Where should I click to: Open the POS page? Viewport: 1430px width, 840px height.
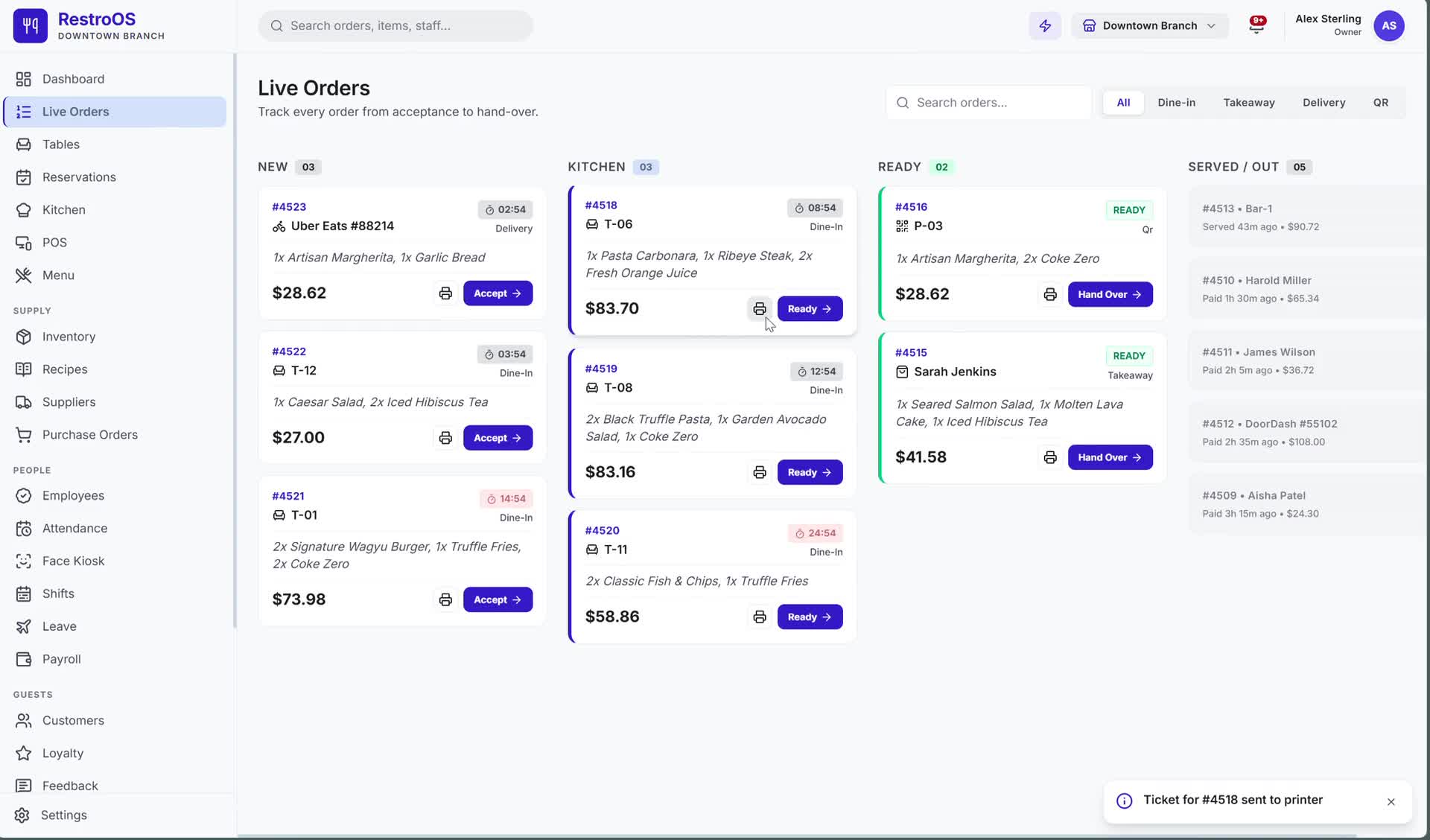pos(115,243)
